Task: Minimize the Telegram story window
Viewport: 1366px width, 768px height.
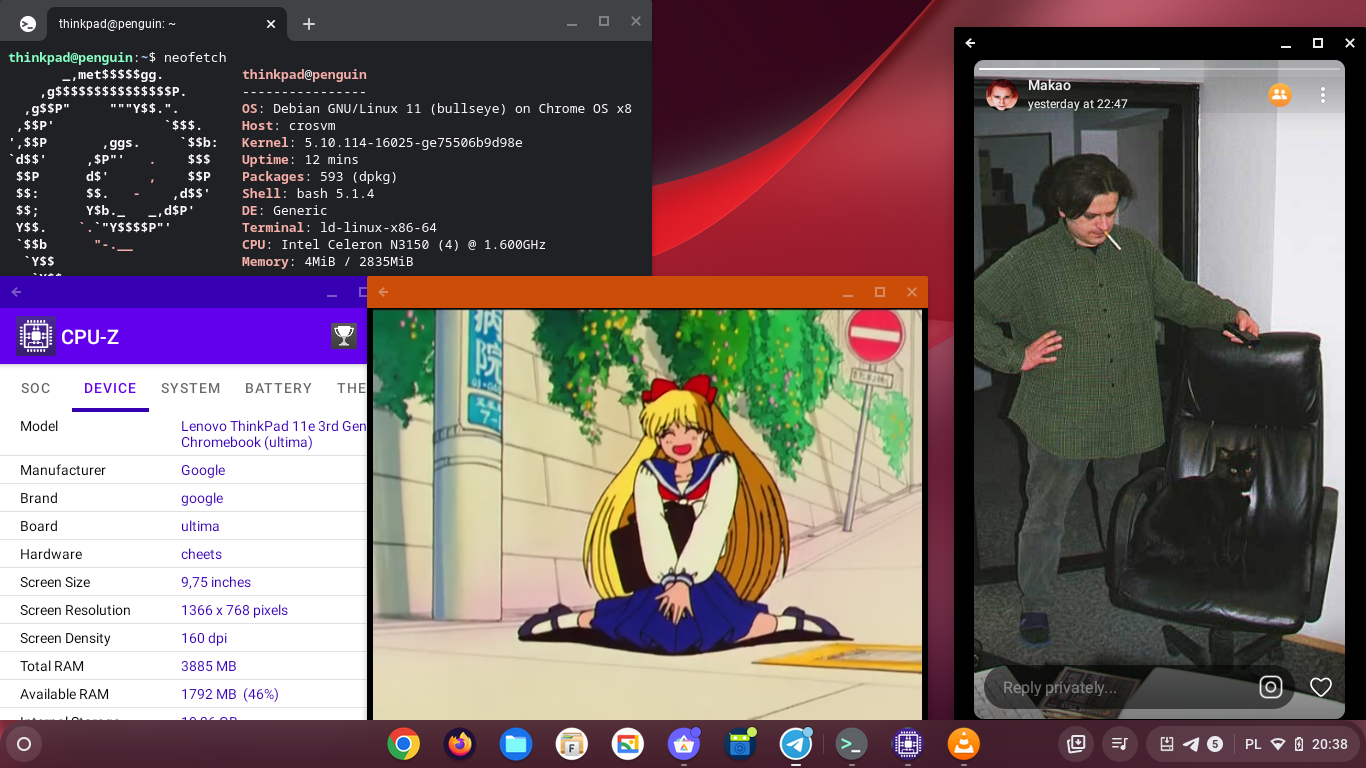Action: [x=1286, y=43]
